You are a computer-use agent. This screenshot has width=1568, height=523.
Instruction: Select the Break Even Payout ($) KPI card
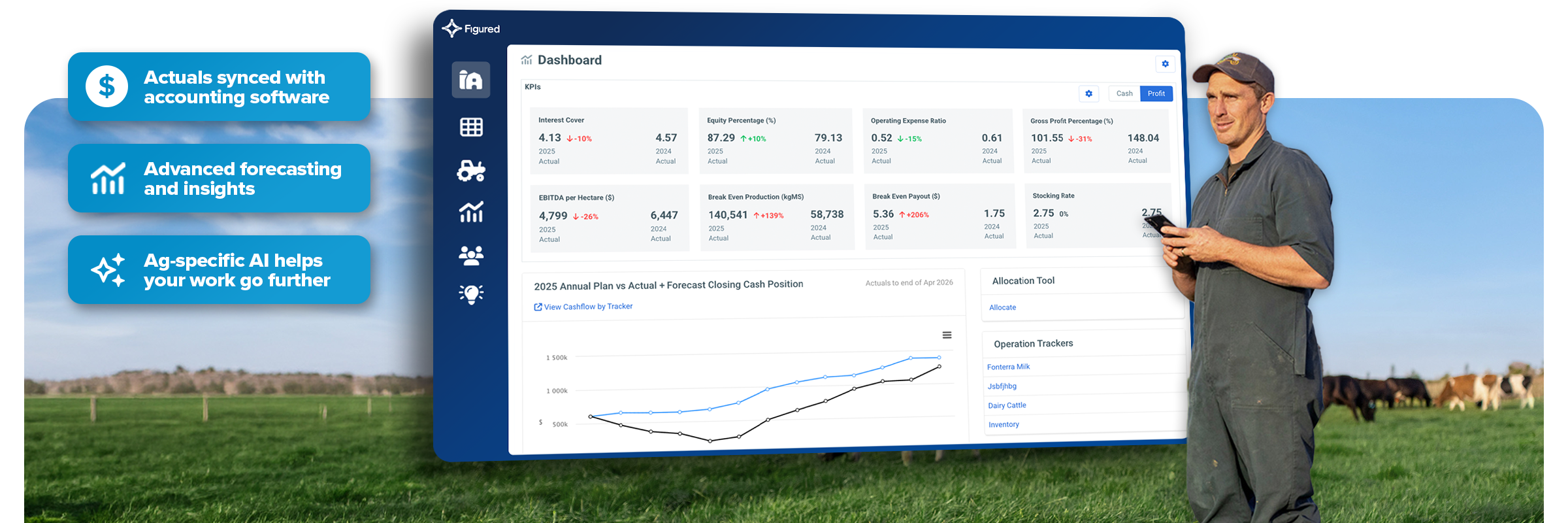(x=939, y=216)
